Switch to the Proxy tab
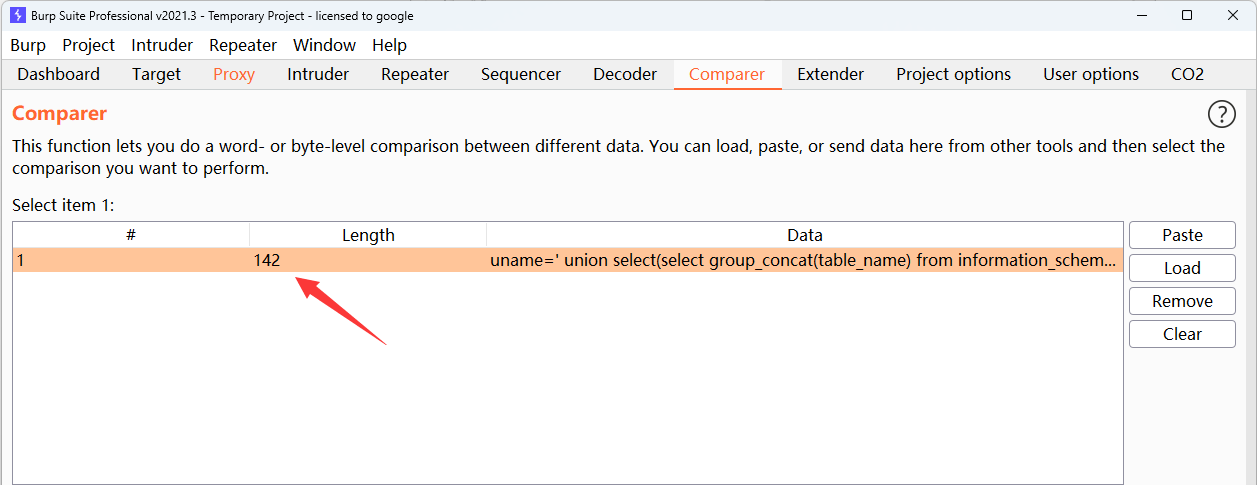Image resolution: width=1257 pixels, height=485 pixels. click(234, 74)
